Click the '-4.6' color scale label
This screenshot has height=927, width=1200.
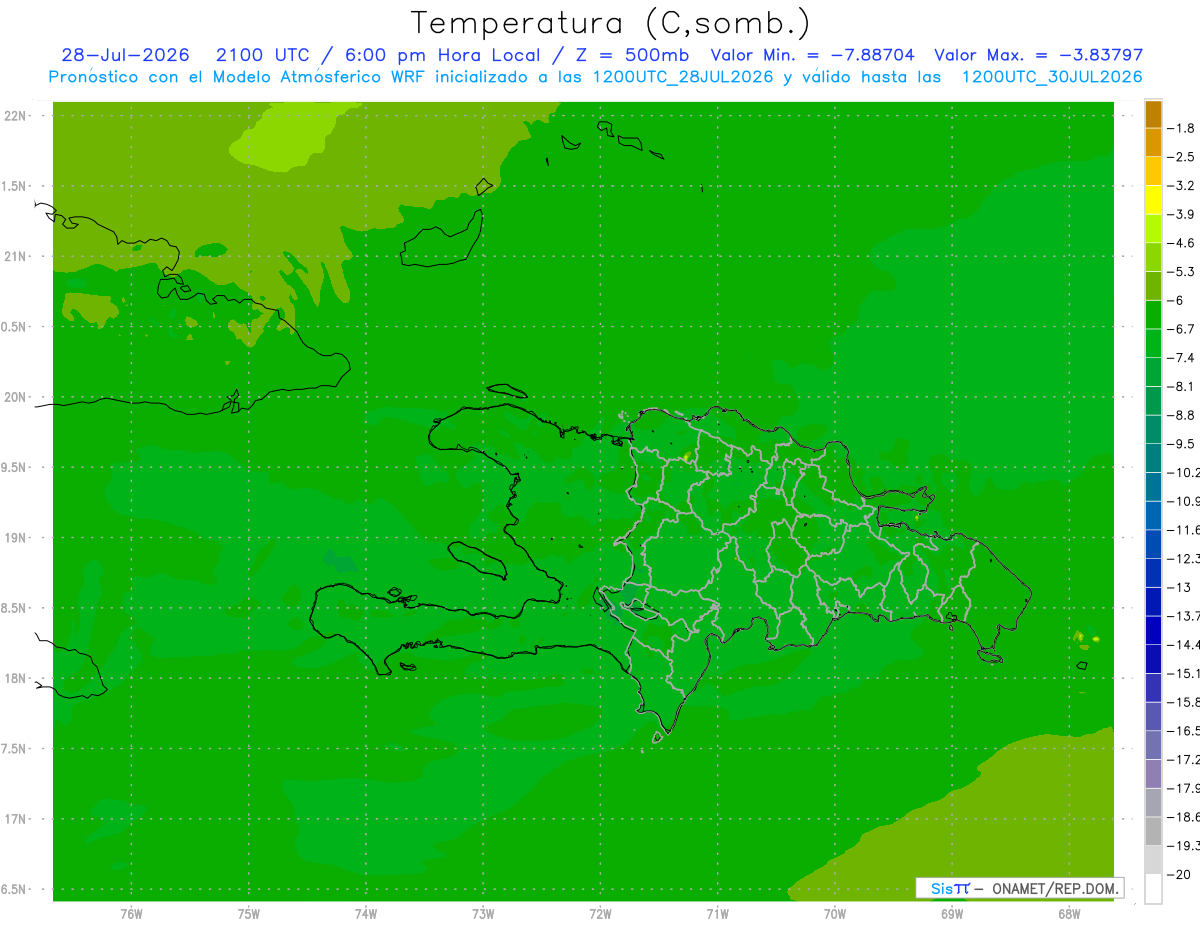click(x=1183, y=243)
